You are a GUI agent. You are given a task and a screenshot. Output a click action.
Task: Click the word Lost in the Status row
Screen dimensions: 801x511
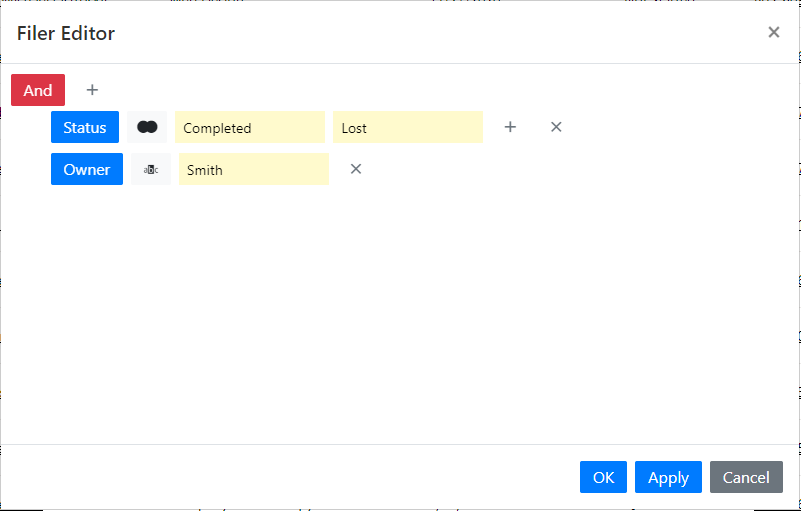(354, 128)
